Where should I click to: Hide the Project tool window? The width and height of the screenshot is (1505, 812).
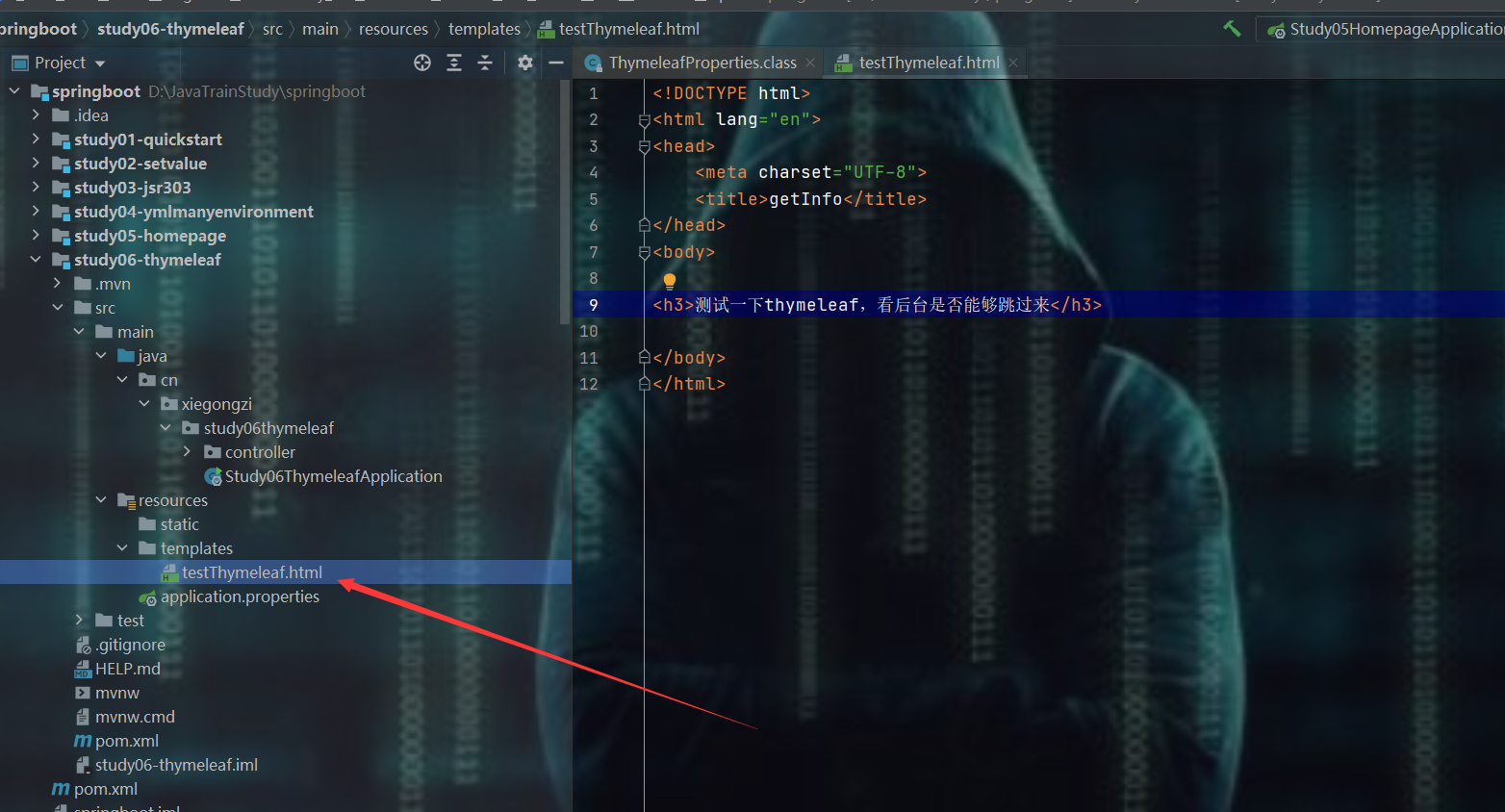tap(556, 63)
